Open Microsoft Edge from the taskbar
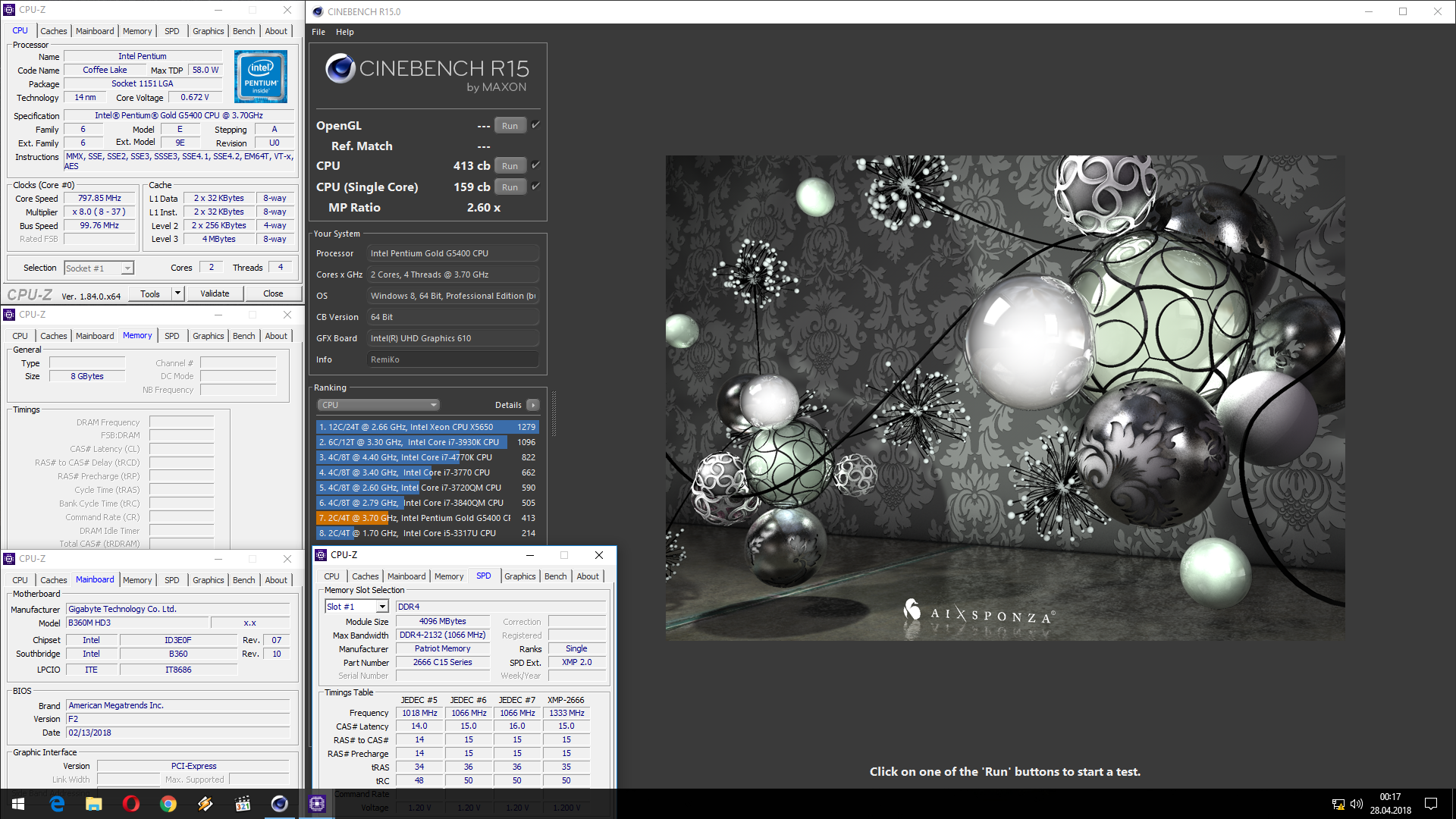Viewport: 1456px width, 819px height. [57, 804]
